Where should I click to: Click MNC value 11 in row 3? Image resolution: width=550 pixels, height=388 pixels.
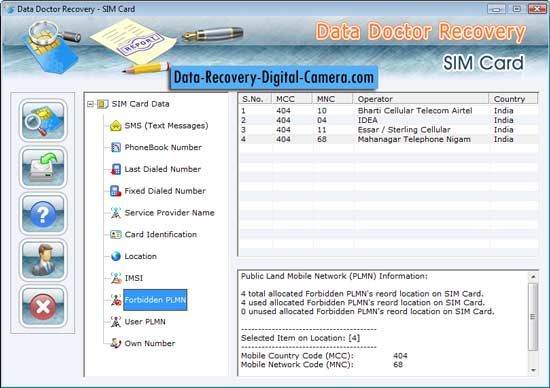click(x=322, y=130)
